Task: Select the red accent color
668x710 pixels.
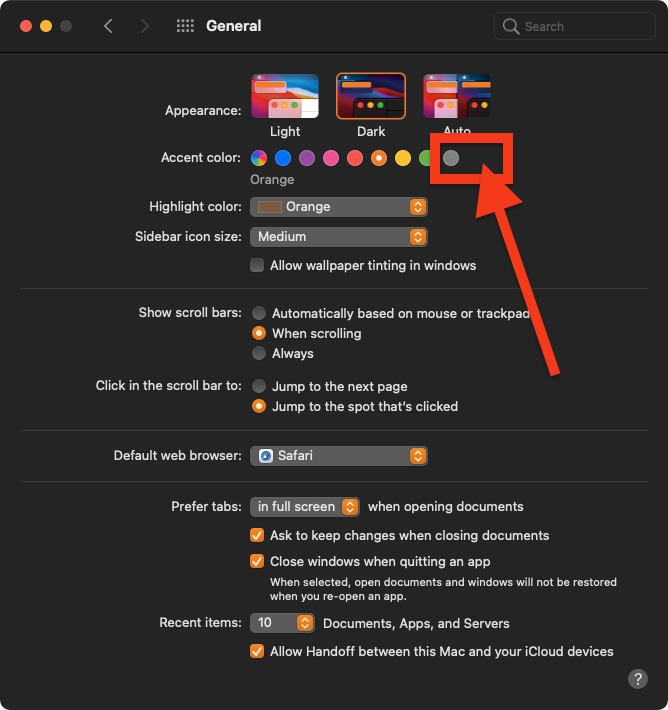Action: pos(355,158)
